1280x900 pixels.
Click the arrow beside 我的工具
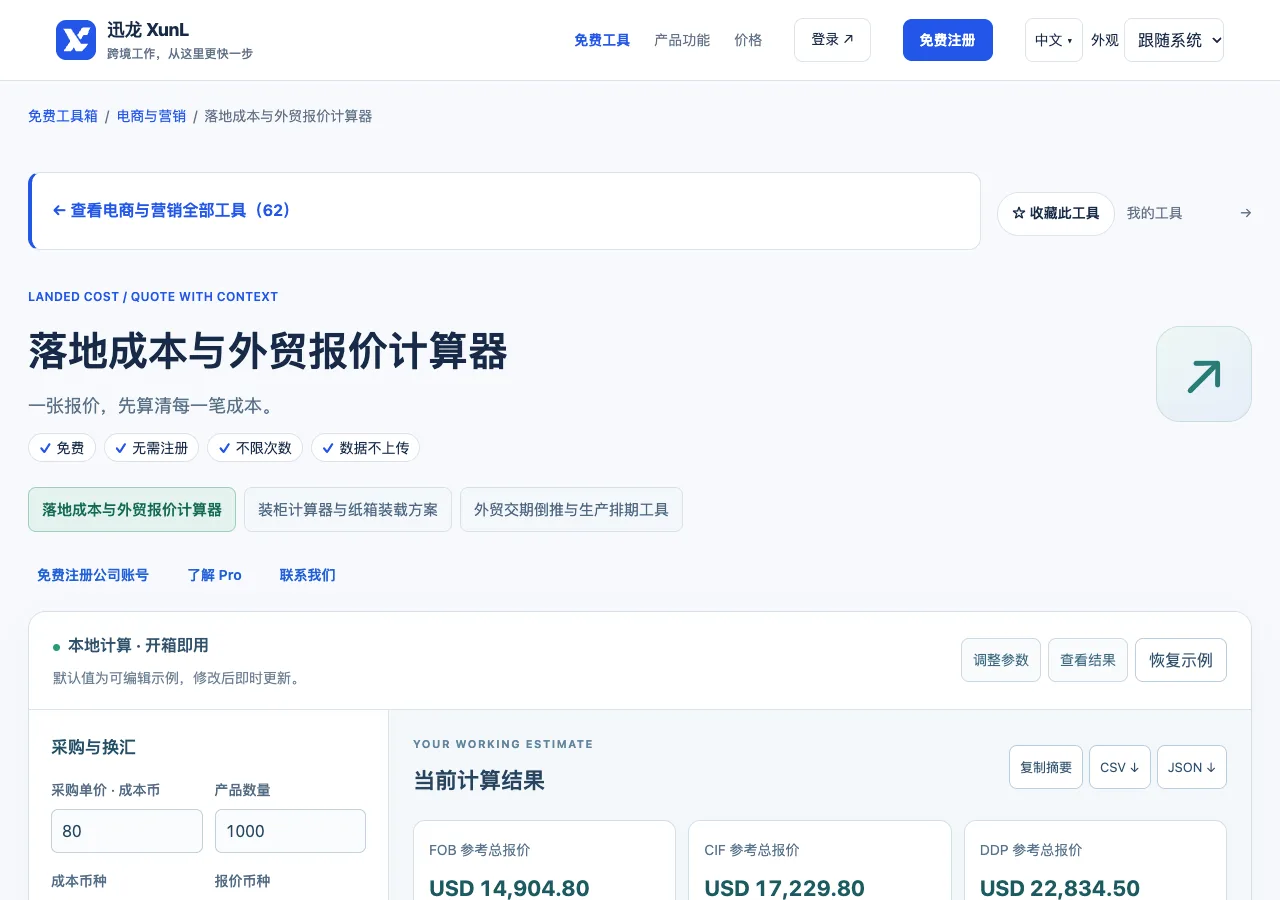[x=1245, y=213]
